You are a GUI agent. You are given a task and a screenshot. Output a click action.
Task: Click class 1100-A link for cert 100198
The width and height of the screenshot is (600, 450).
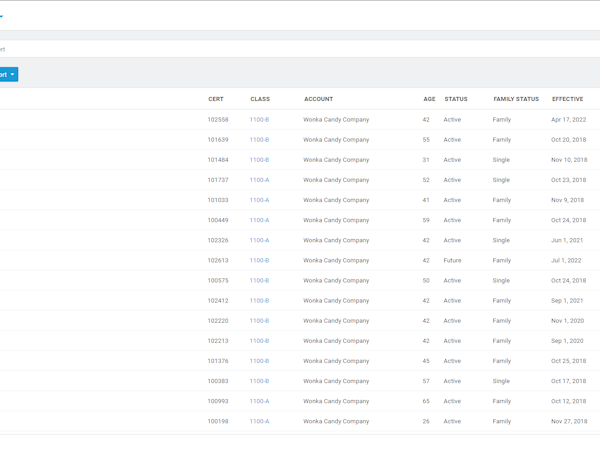point(259,421)
